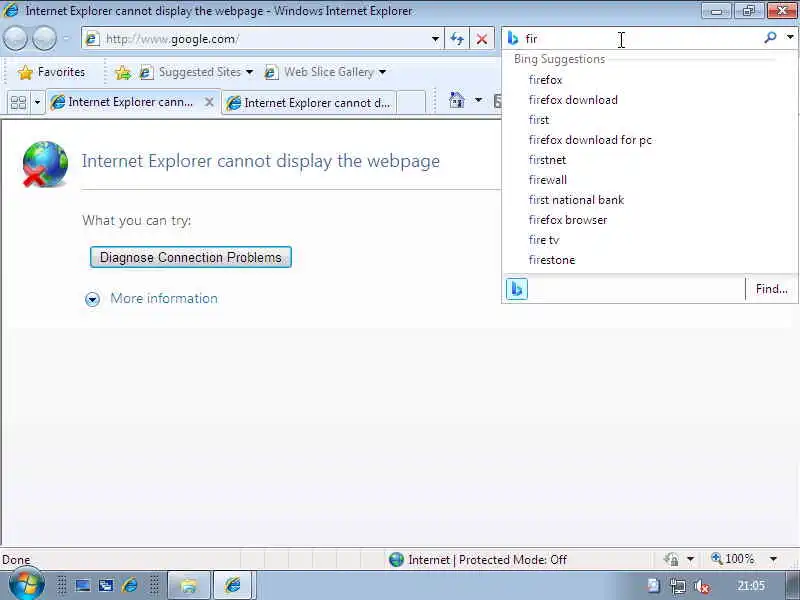Click the 100% zoom level button
Screen dimensions: 800x600
tap(732, 559)
